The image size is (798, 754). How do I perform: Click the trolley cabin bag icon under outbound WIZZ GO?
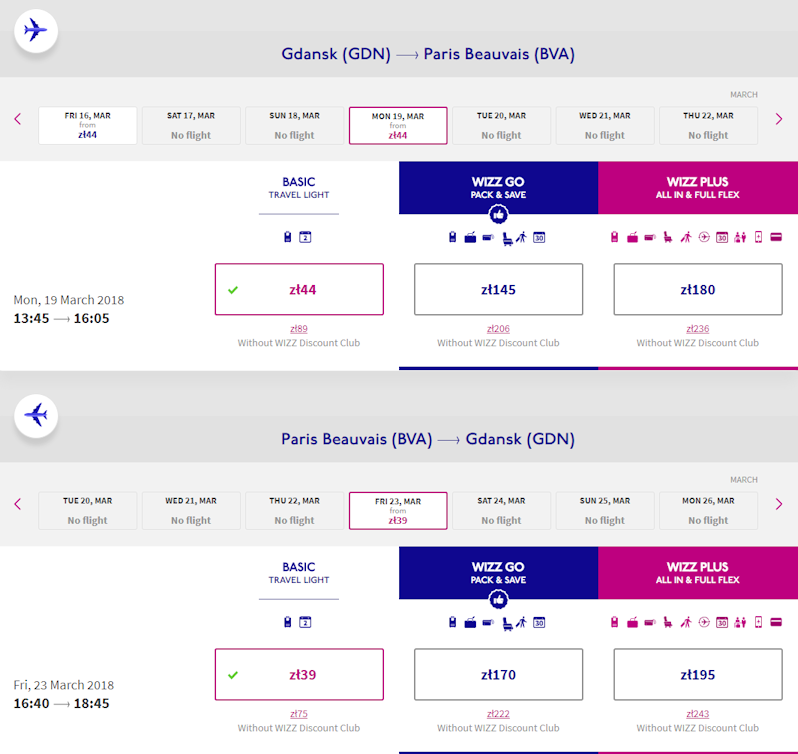pos(488,237)
